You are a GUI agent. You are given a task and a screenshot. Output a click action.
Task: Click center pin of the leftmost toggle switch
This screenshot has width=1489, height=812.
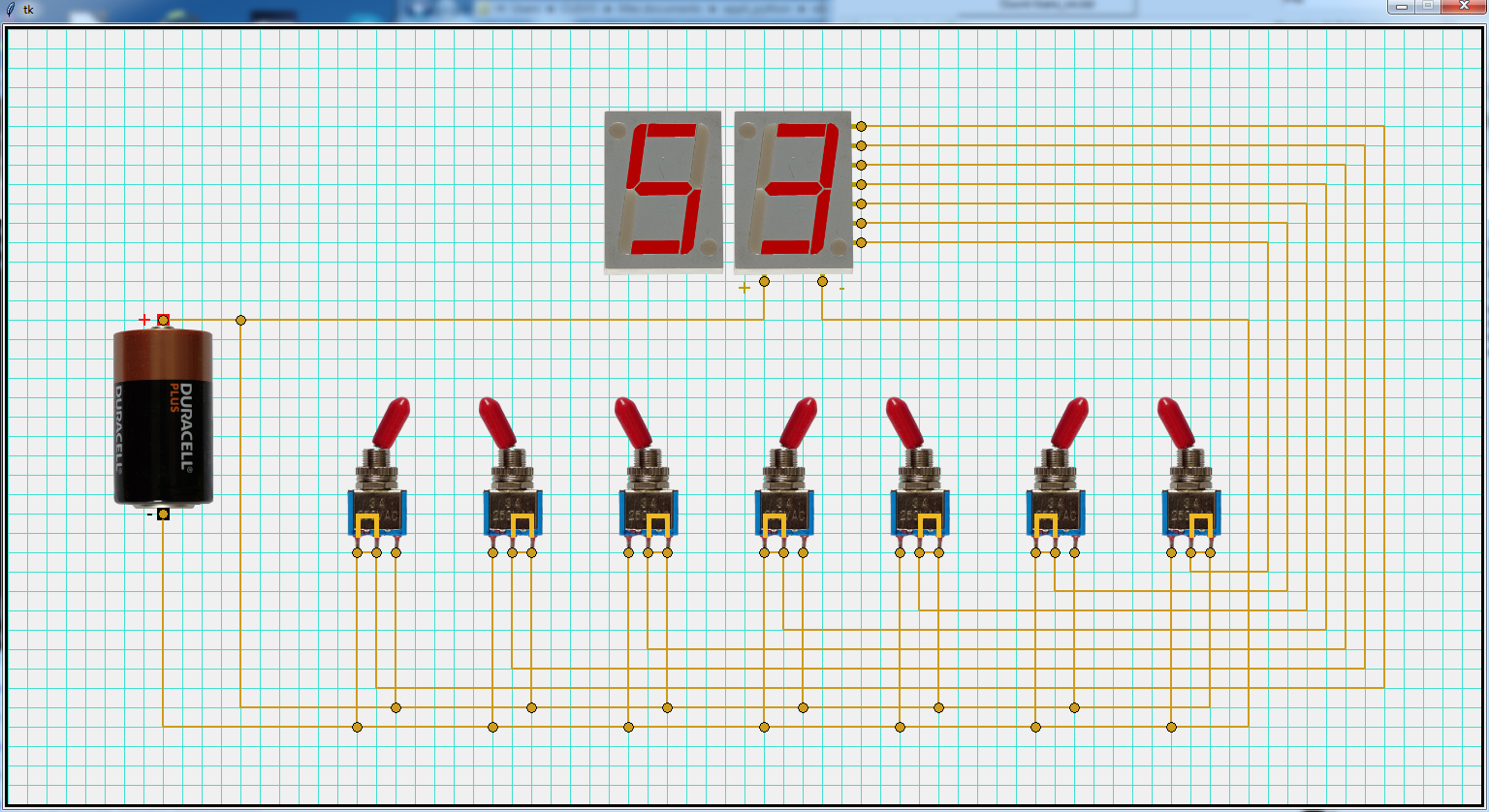point(376,552)
